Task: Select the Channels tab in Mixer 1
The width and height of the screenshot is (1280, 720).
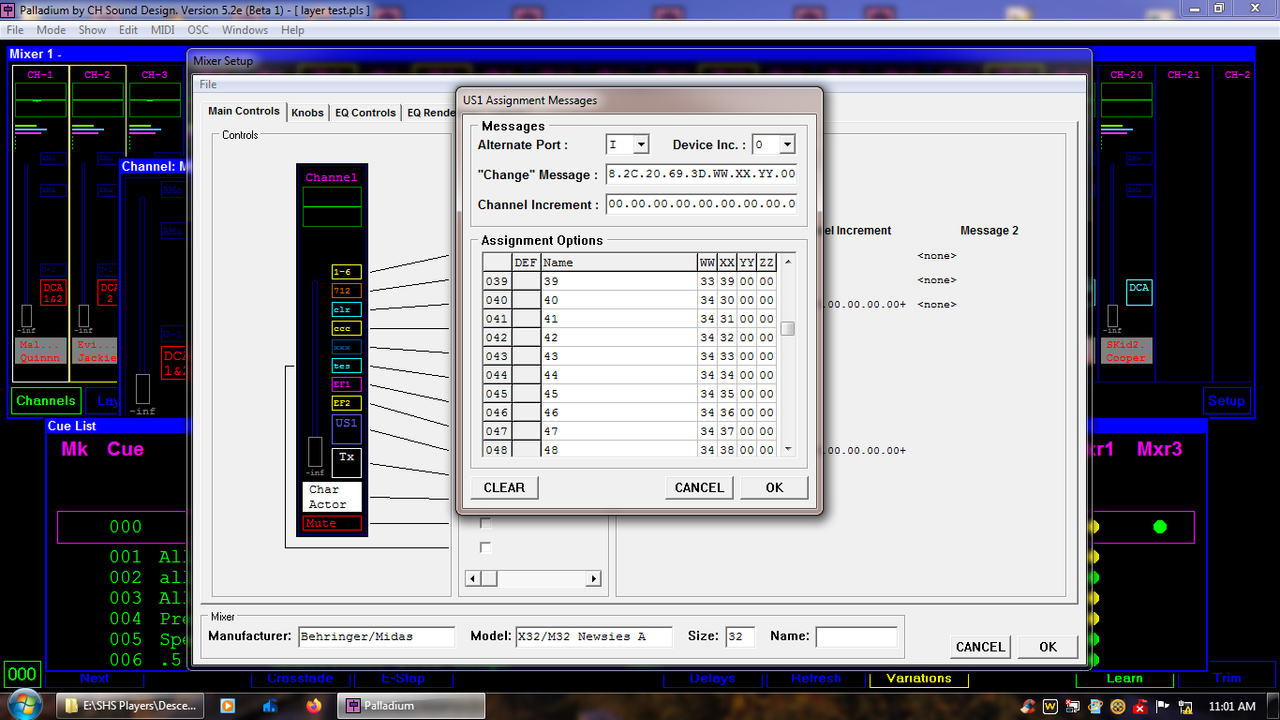Action: click(45, 401)
